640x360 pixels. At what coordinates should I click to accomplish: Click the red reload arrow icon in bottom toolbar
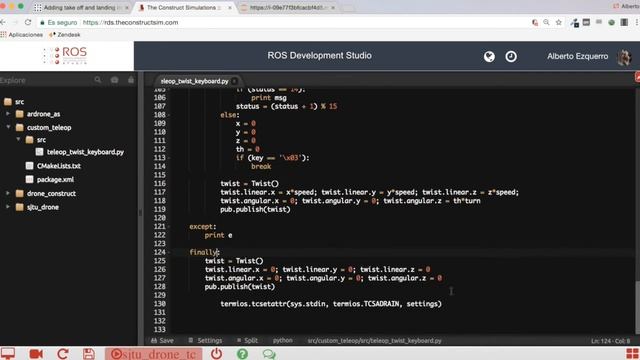tap(62, 354)
